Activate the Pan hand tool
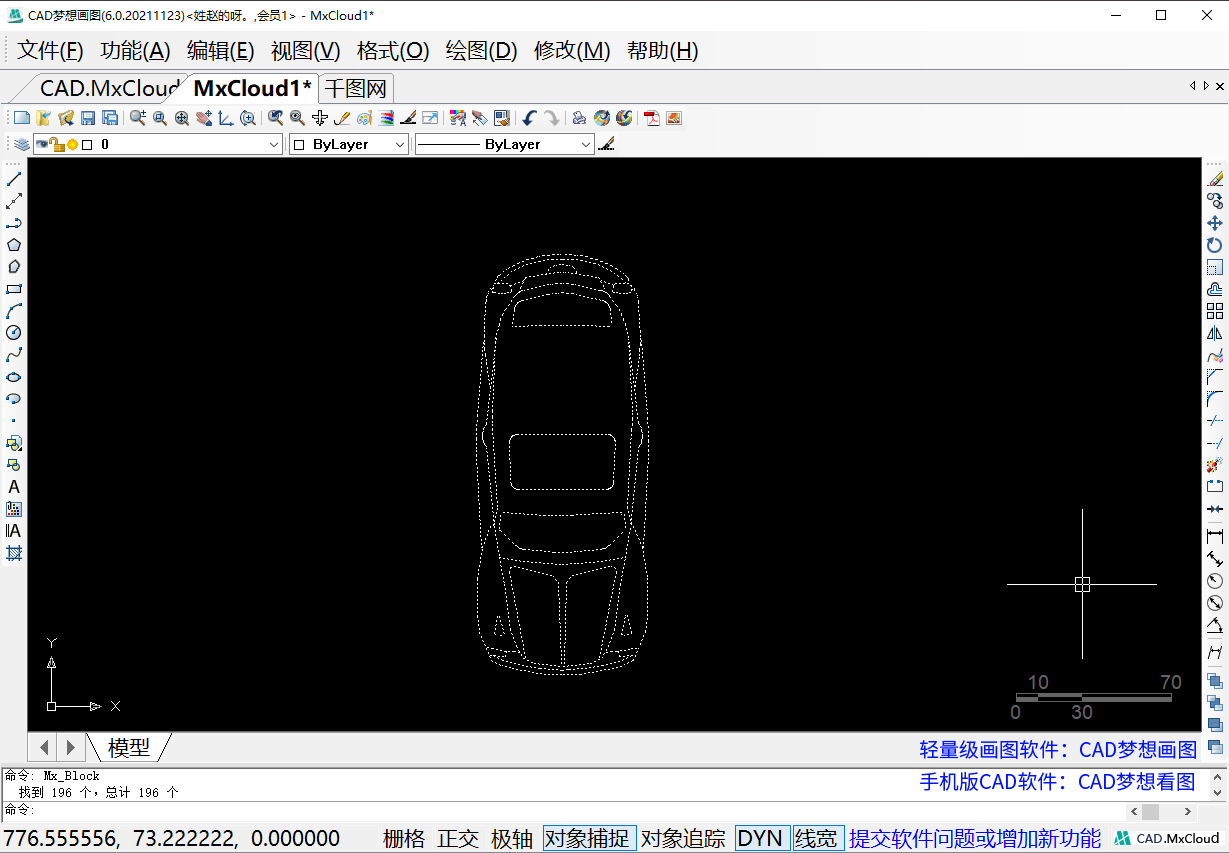The height and width of the screenshot is (853, 1229). coord(204,118)
